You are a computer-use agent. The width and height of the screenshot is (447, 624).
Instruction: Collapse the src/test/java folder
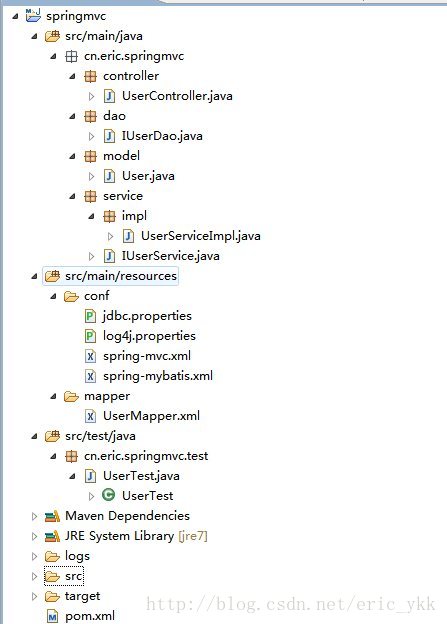[x=34, y=437]
